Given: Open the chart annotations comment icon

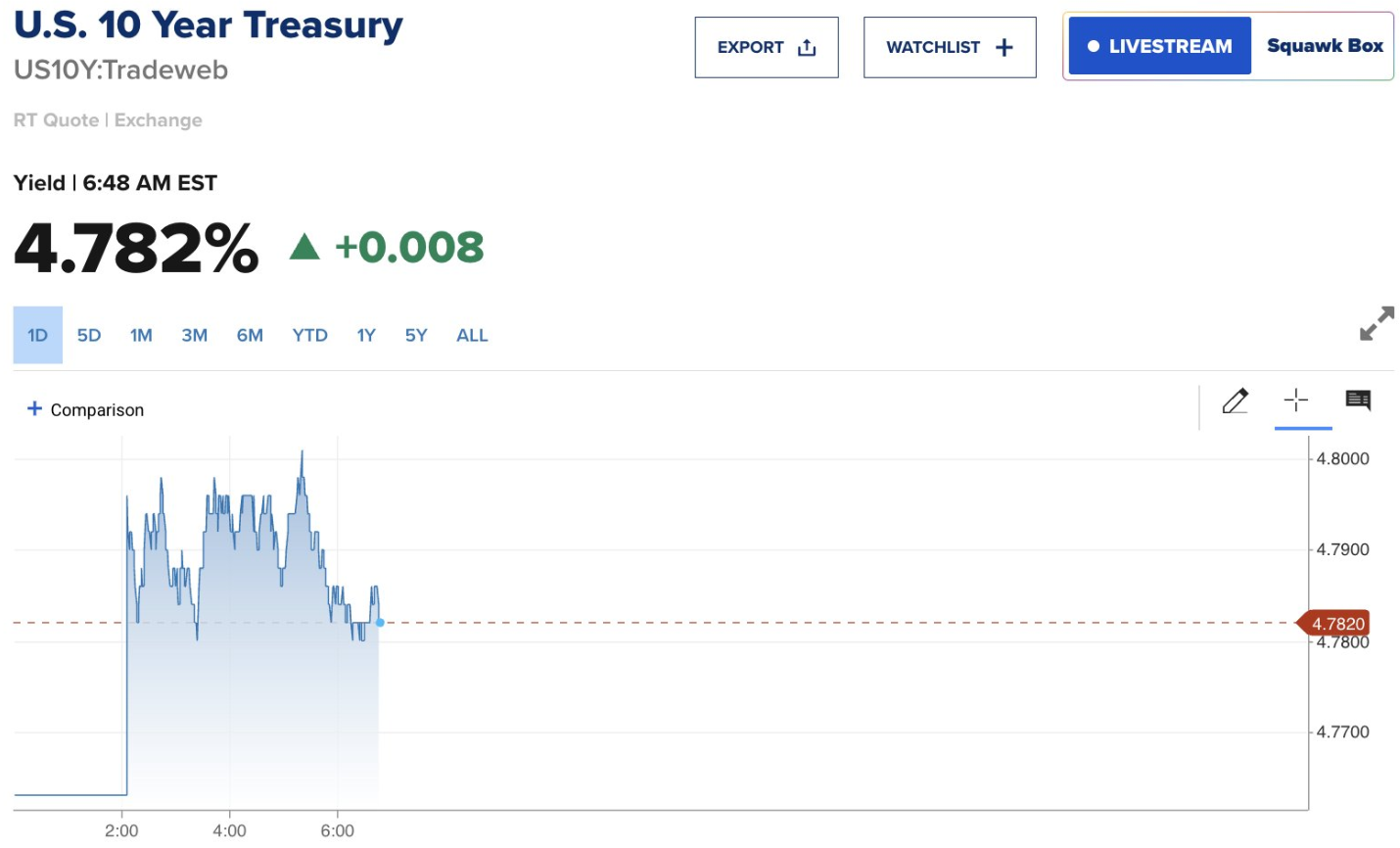Looking at the screenshot, I should click(1358, 400).
